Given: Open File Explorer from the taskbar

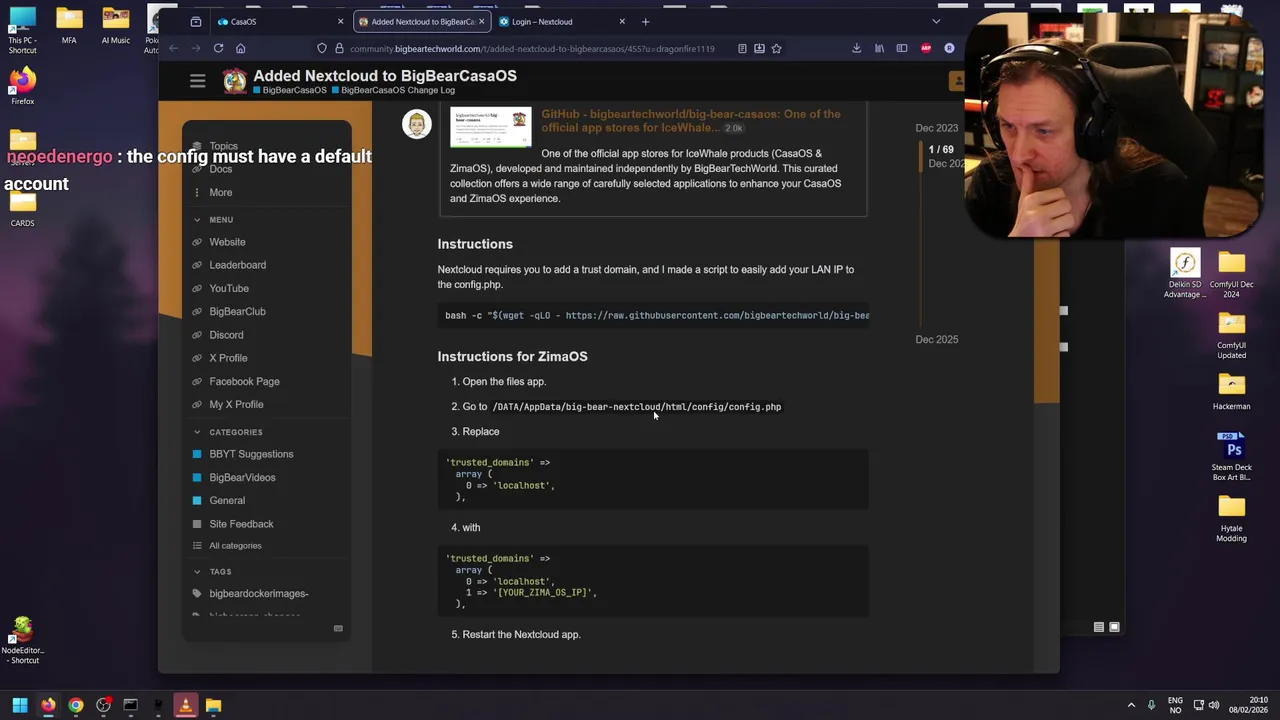Looking at the screenshot, I should pos(213,705).
